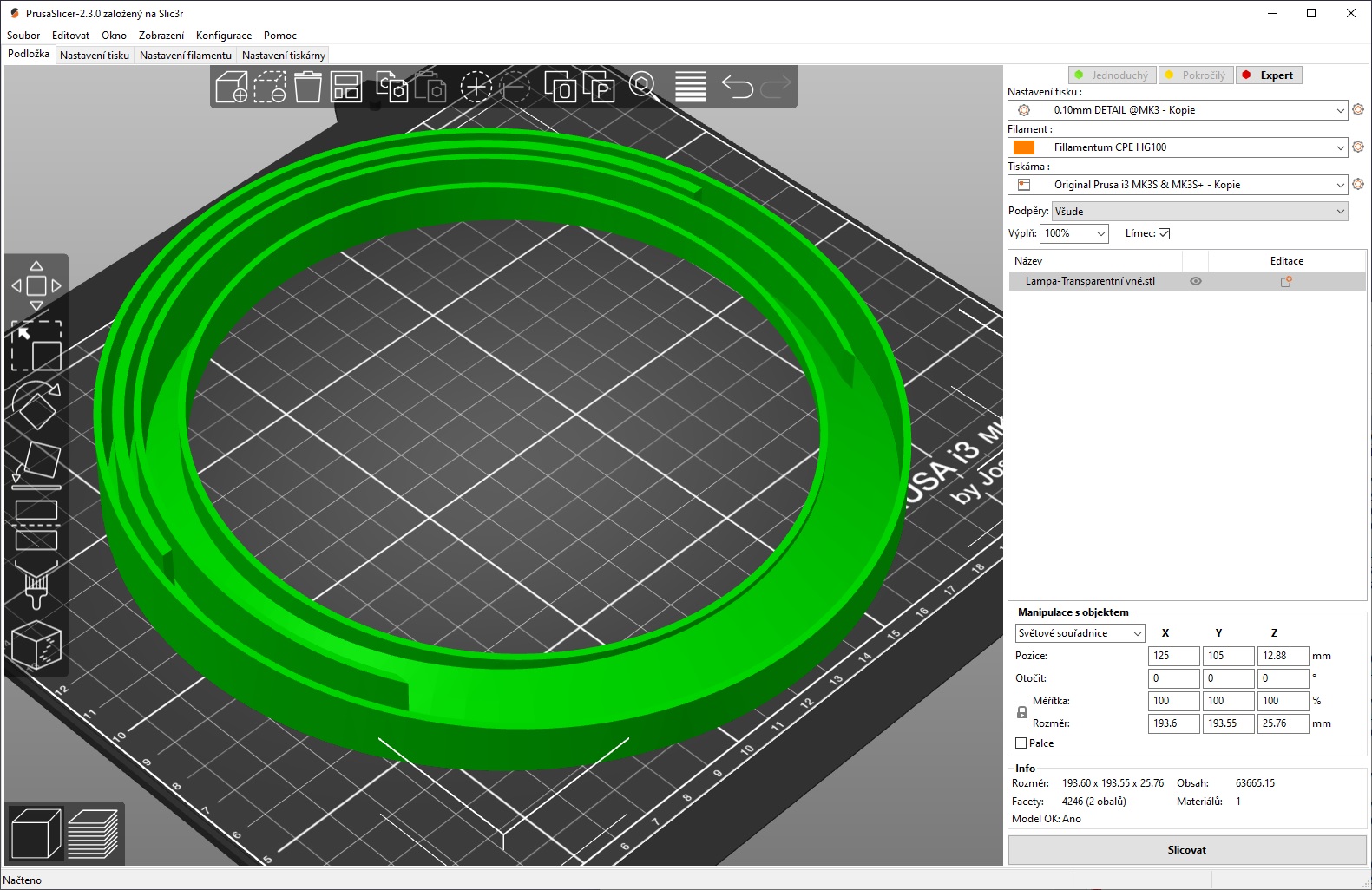Click the Search magnifier icon in toolbar
Viewport: 1372px width, 890px height.
coord(643,86)
